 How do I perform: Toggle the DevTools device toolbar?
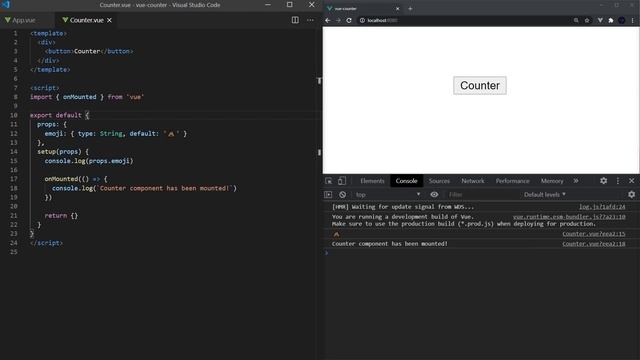point(342,181)
